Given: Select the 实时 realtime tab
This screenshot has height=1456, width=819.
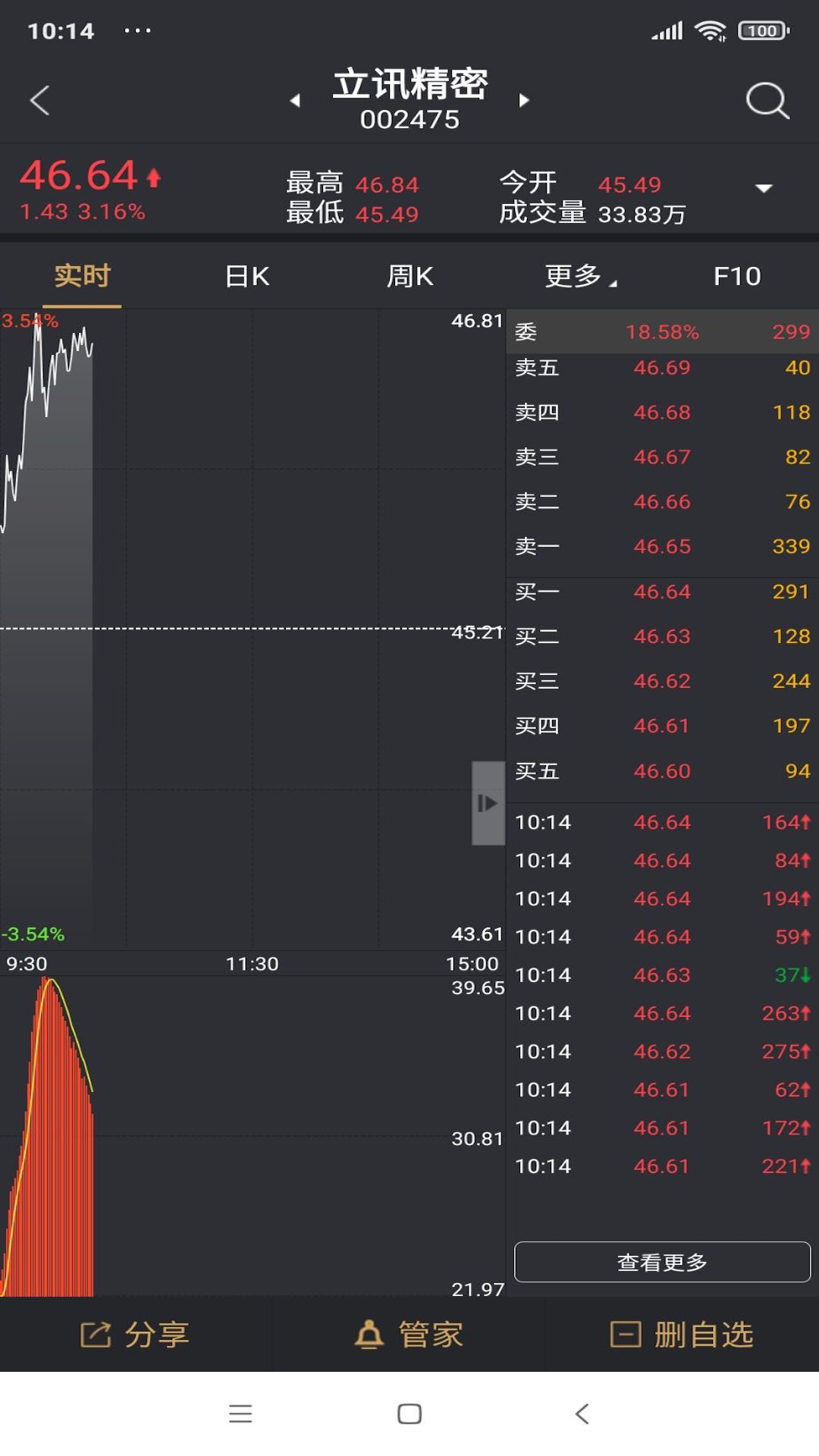Looking at the screenshot, I should click(83, 276).
